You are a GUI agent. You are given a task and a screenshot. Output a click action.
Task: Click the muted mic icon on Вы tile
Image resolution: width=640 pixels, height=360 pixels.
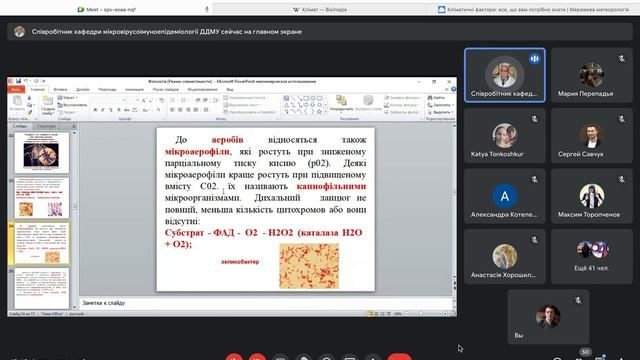(x=578, y=300)
